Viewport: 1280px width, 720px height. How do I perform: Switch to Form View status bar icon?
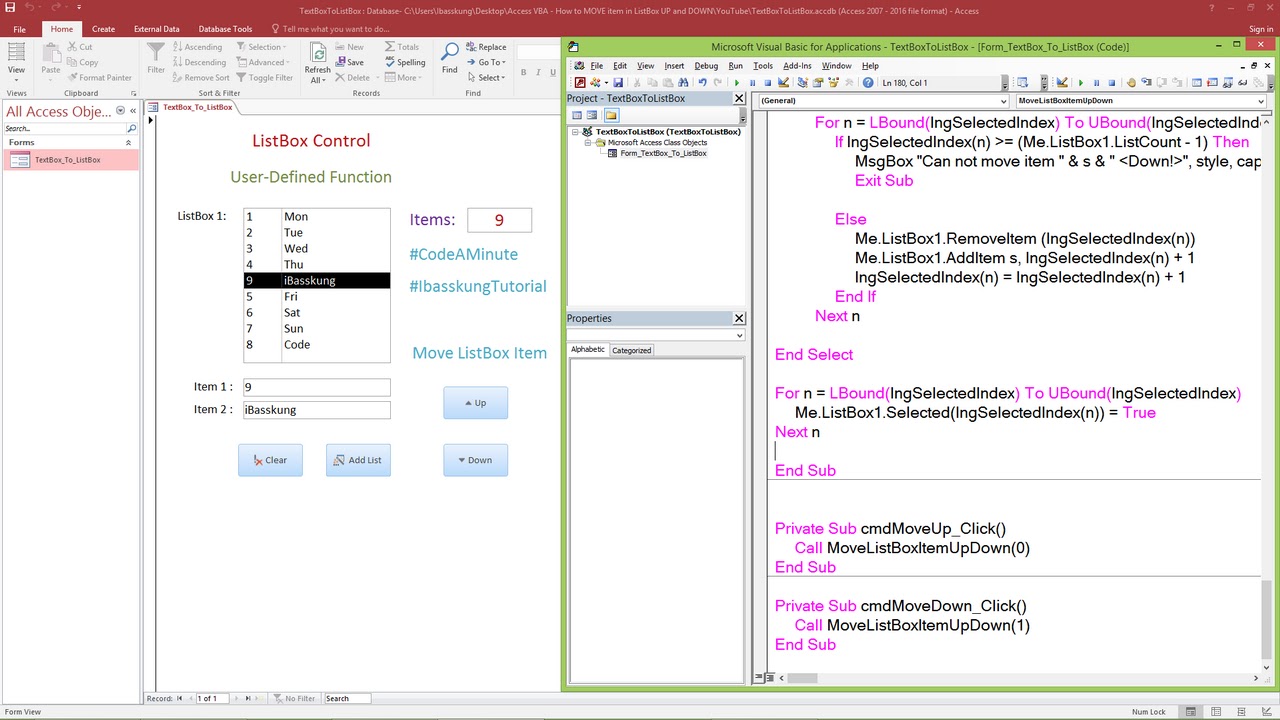coord(1191,712)
